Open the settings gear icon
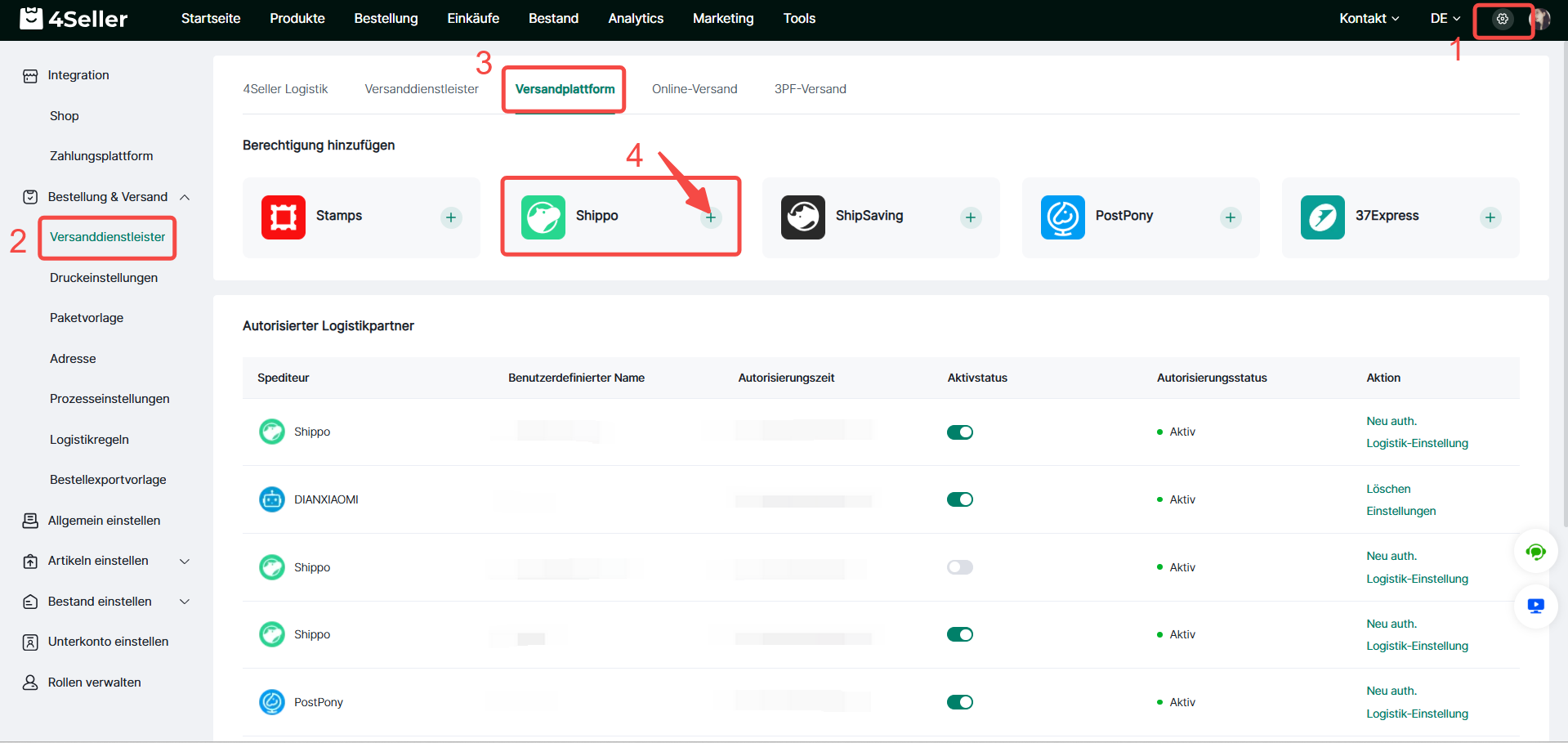 click(x=1502, y=19)
